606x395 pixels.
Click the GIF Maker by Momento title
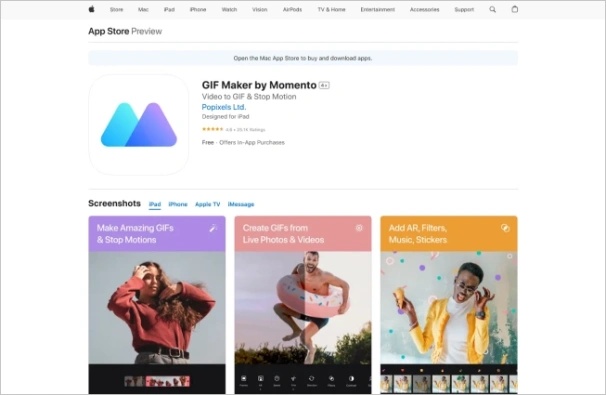pyautogui.click(x=259, y=85)
